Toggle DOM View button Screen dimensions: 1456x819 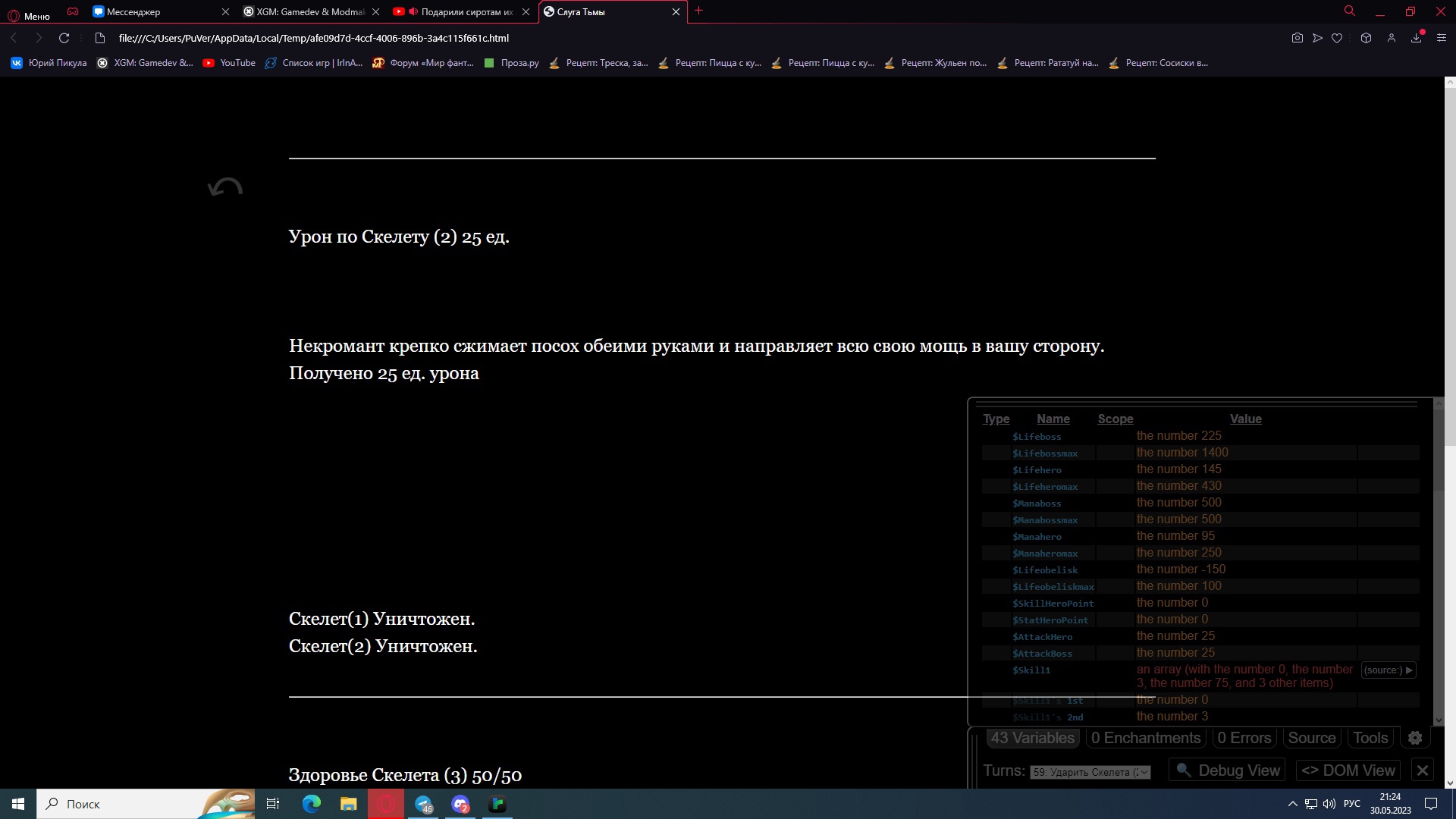1348,770
